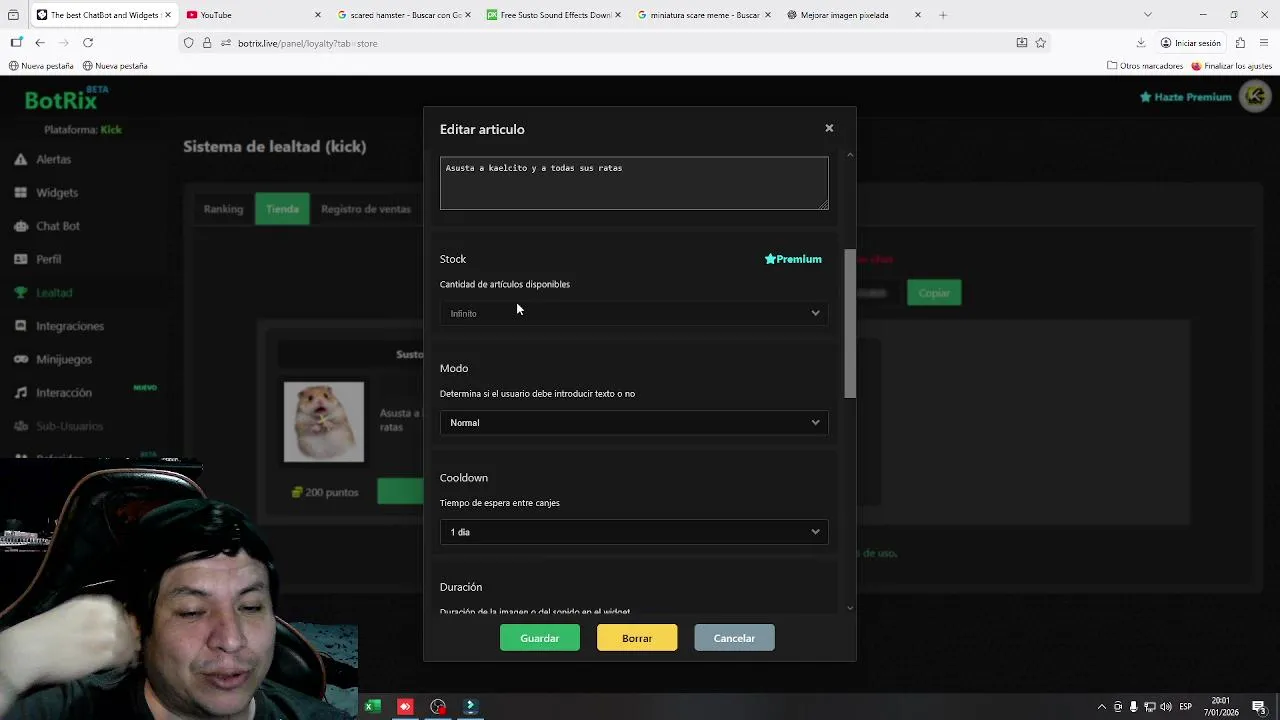Open the browser hamburger menu
The image size is (1280, 720).
point(1265,43)
